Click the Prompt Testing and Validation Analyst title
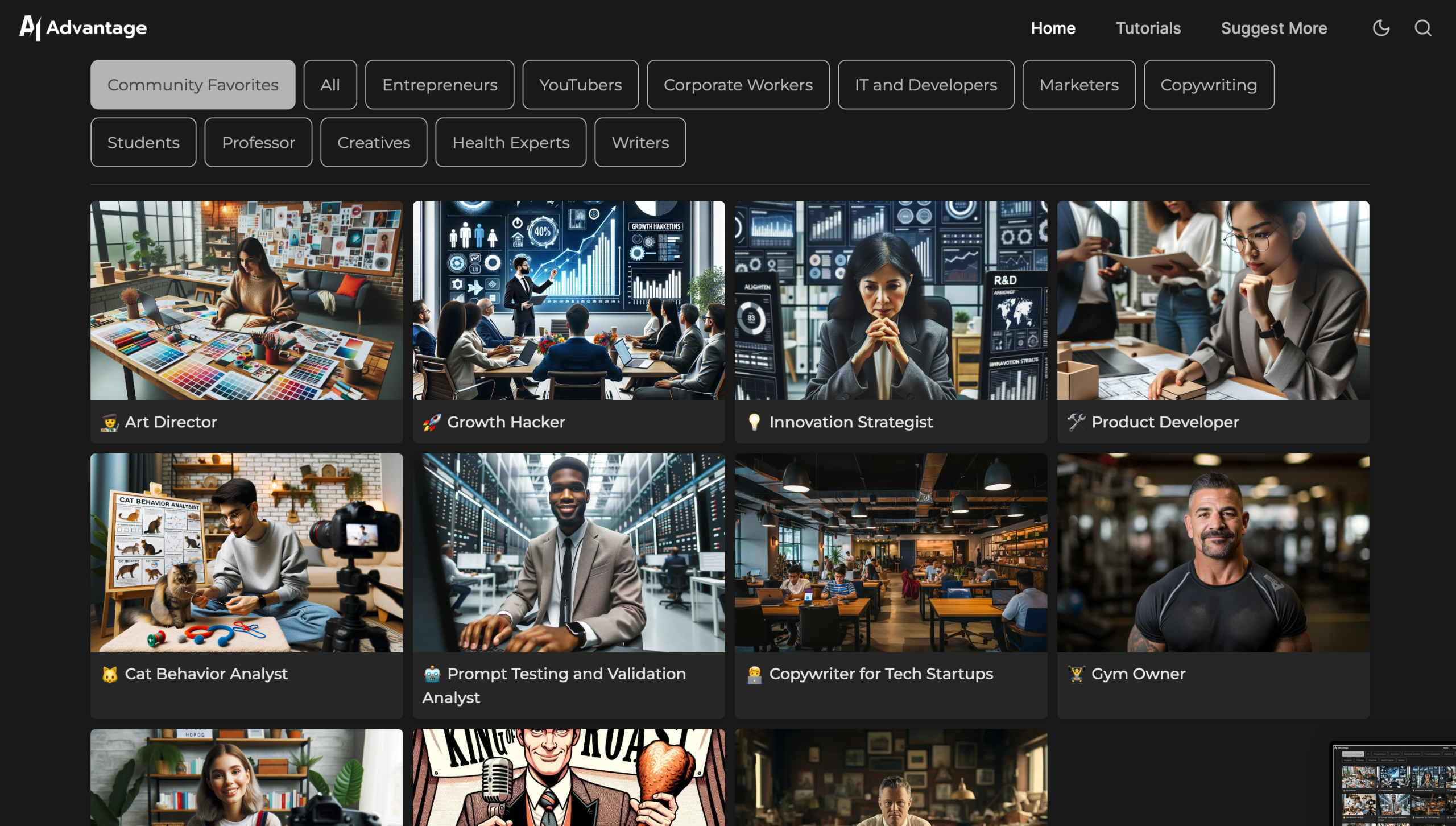Screen dimensions: 1456x826 click(x=555, y=685)
